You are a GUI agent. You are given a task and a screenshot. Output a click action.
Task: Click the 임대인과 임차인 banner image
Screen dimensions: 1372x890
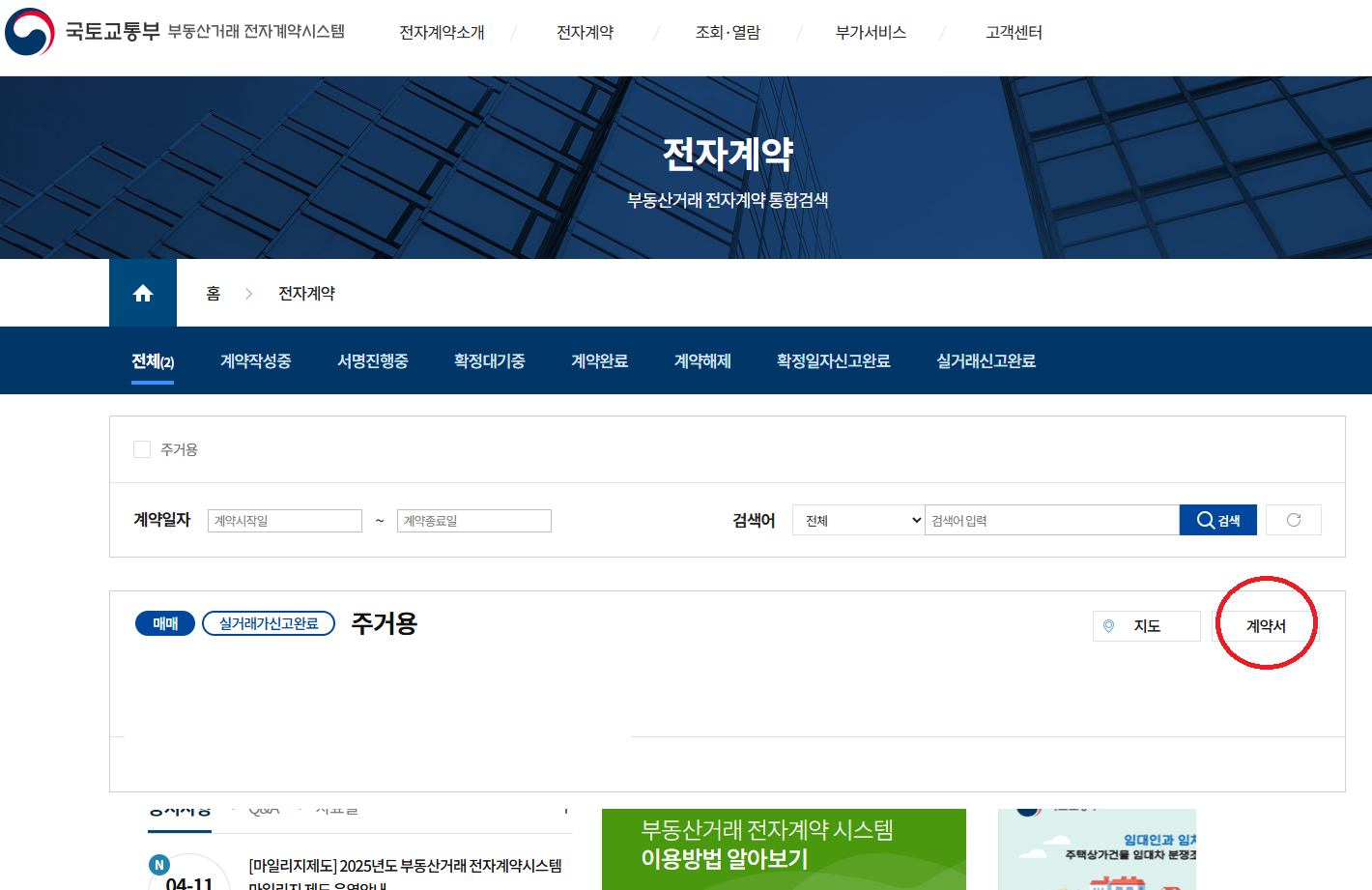[x=1097, y=849]
